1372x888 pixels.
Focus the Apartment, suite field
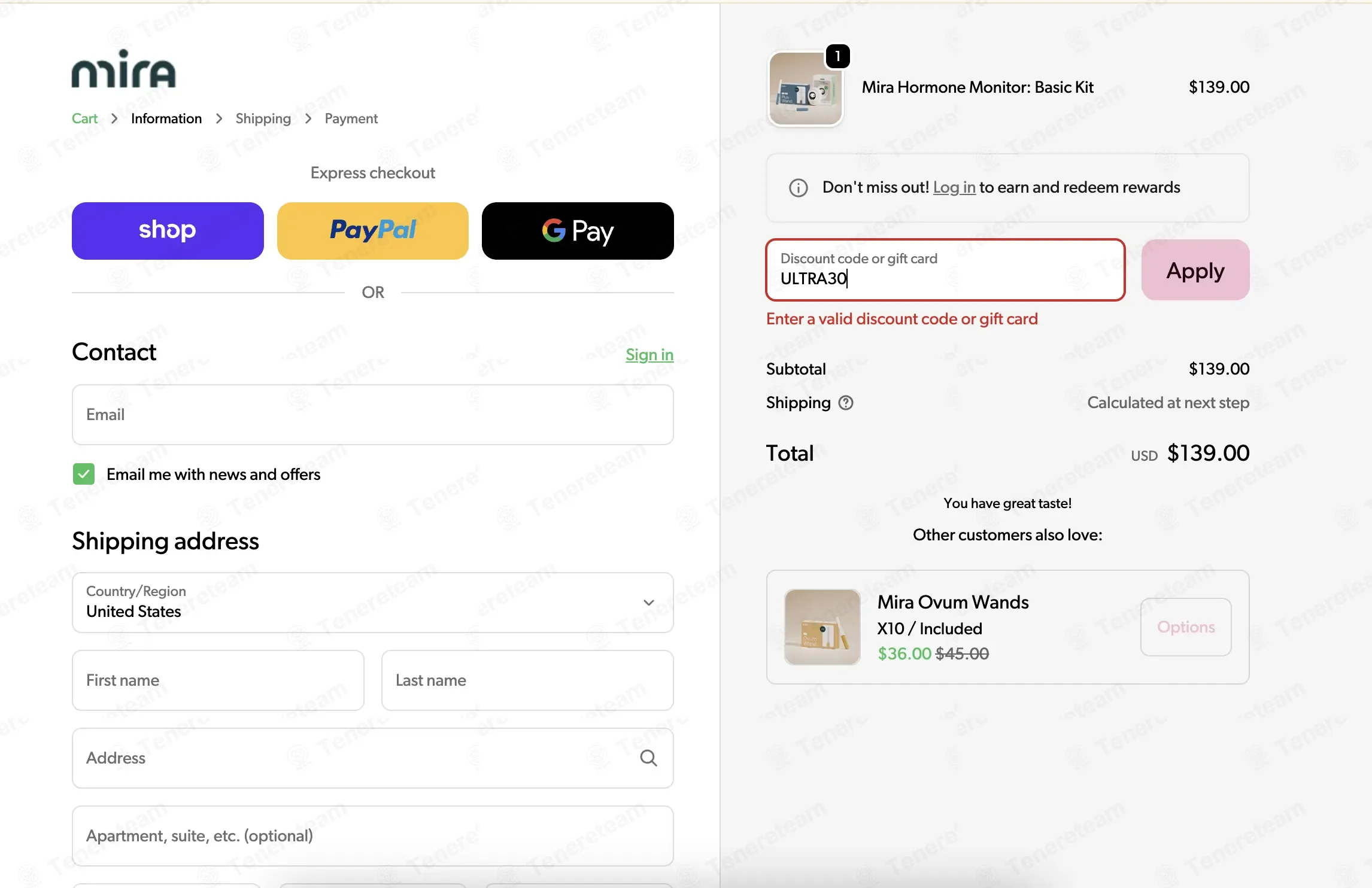point(372,836)
